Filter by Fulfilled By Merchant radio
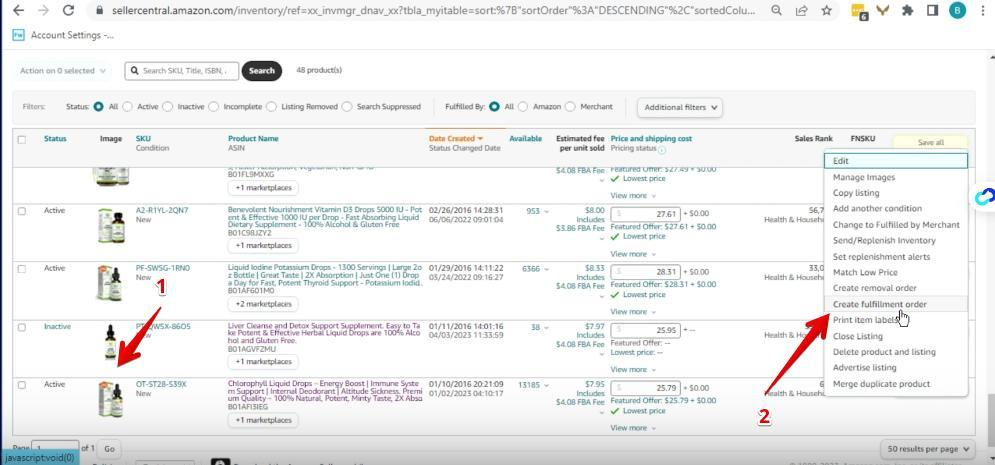 [570, 107]
